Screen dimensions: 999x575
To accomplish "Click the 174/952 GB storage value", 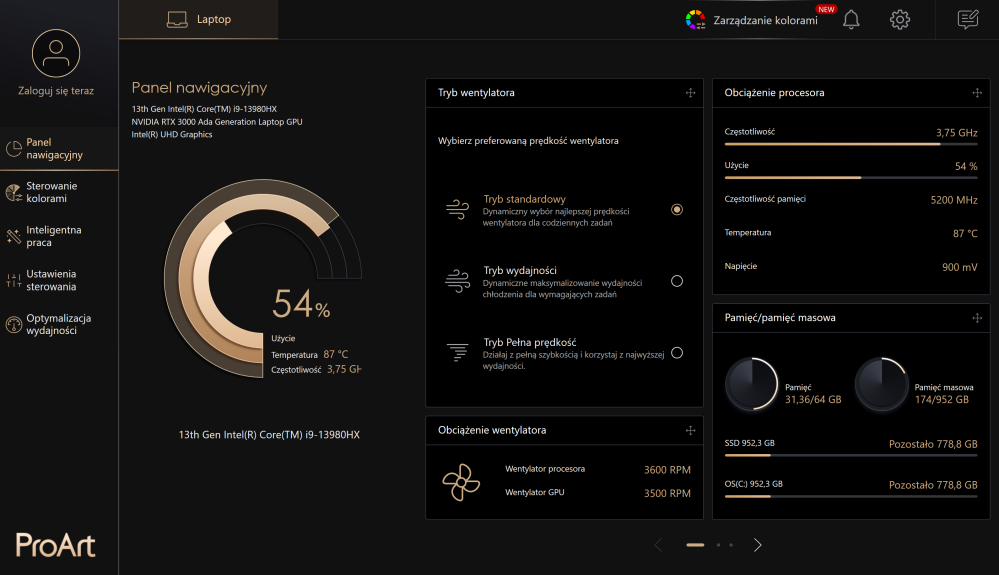I will (x=942, y=400).
